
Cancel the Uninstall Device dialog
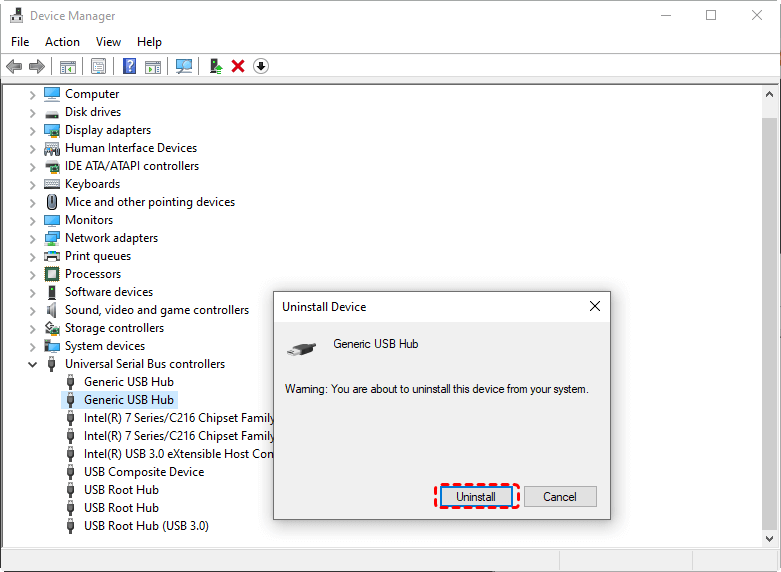[559, 497]
